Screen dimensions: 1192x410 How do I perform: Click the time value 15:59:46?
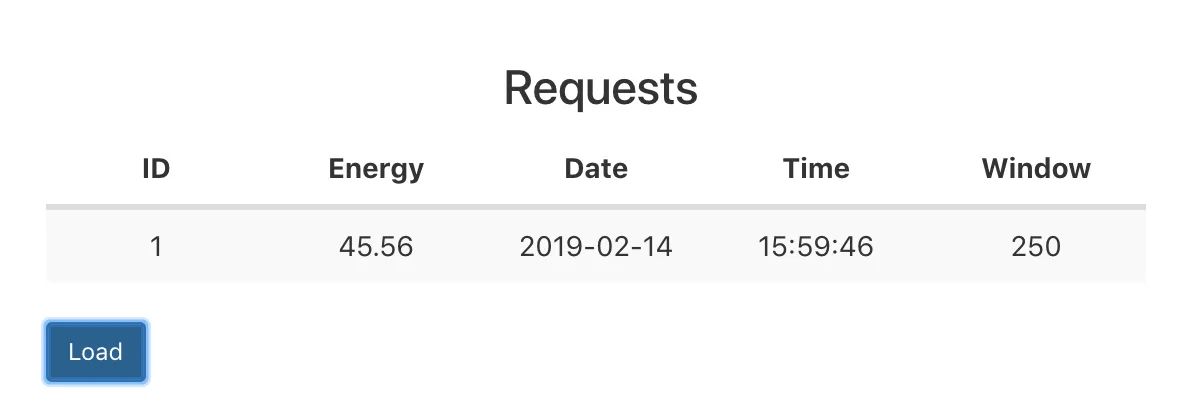point(816,246)
